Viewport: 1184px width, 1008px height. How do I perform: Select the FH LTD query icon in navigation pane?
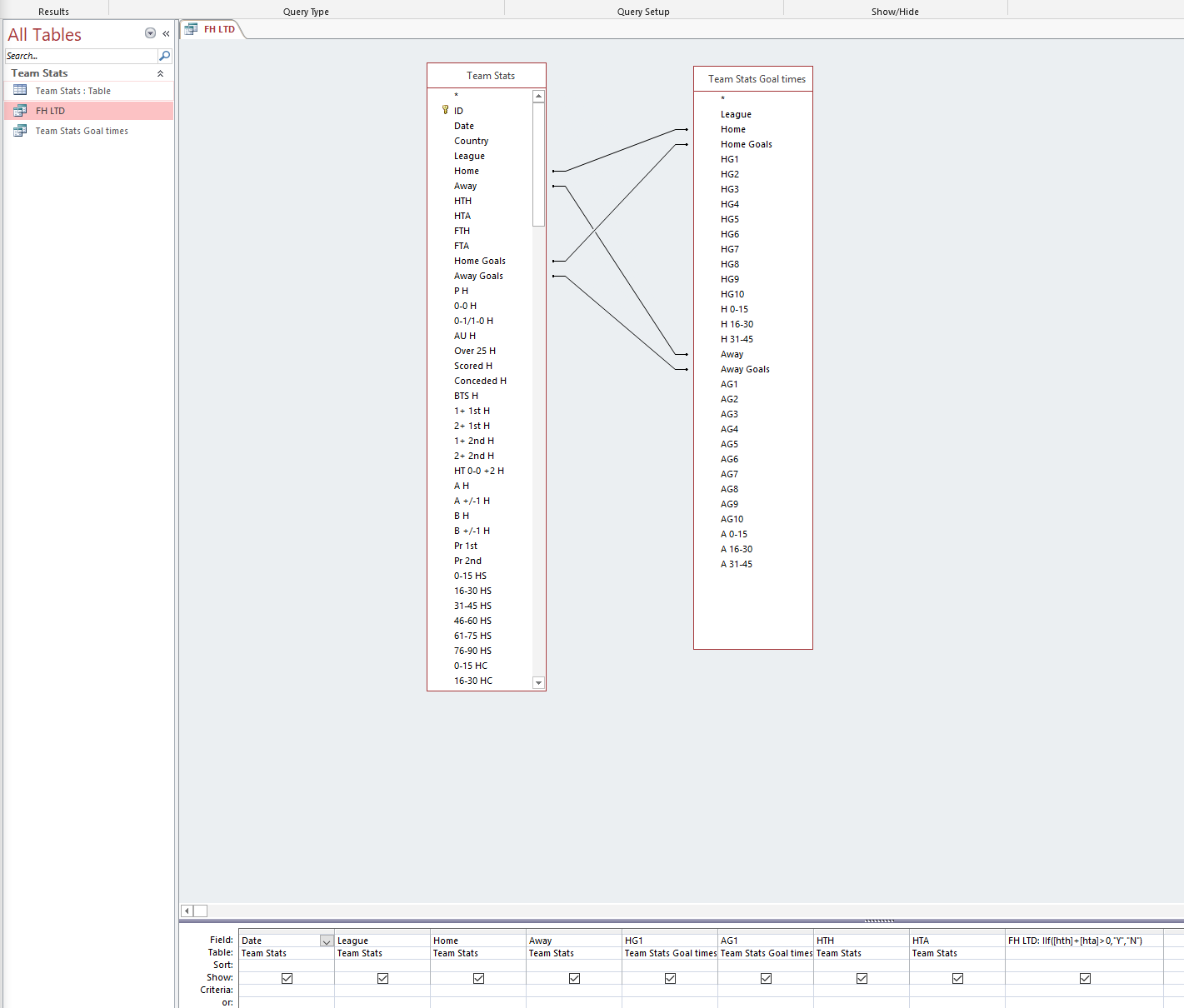pyautogui.click(x=20, y=110)
